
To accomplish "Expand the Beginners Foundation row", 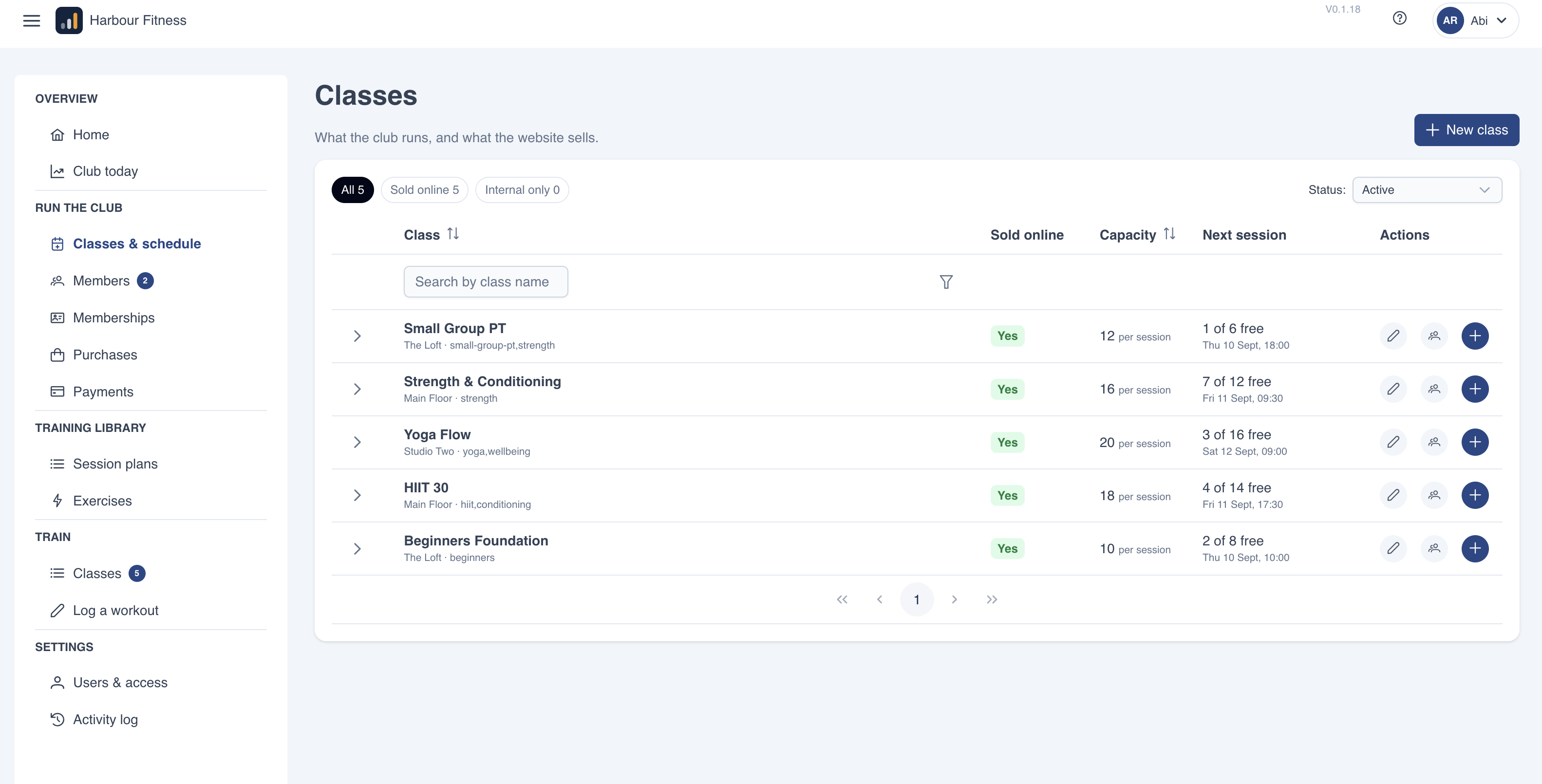I will 357,548.
